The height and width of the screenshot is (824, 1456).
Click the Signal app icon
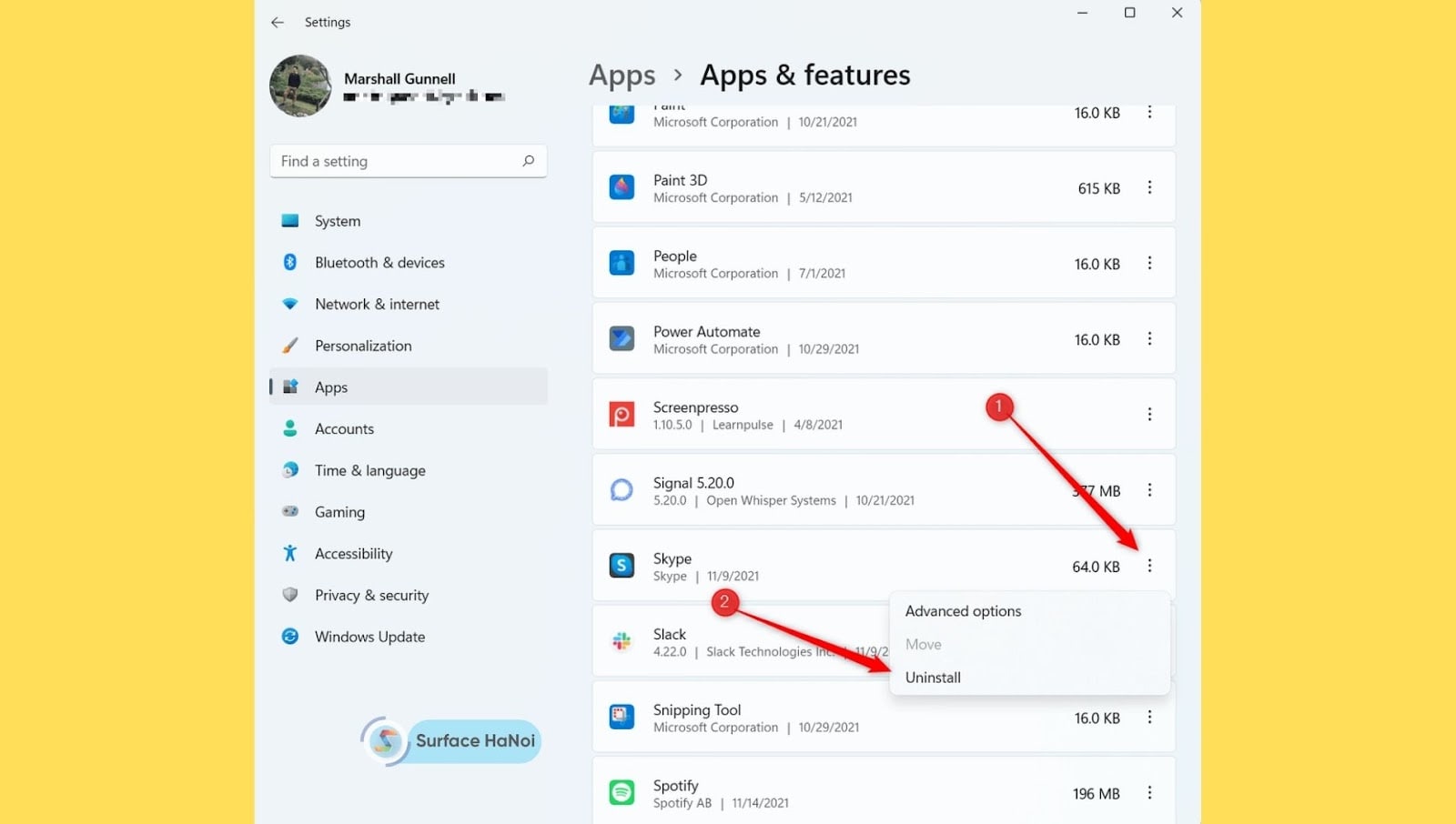click(x=622, y=490)
